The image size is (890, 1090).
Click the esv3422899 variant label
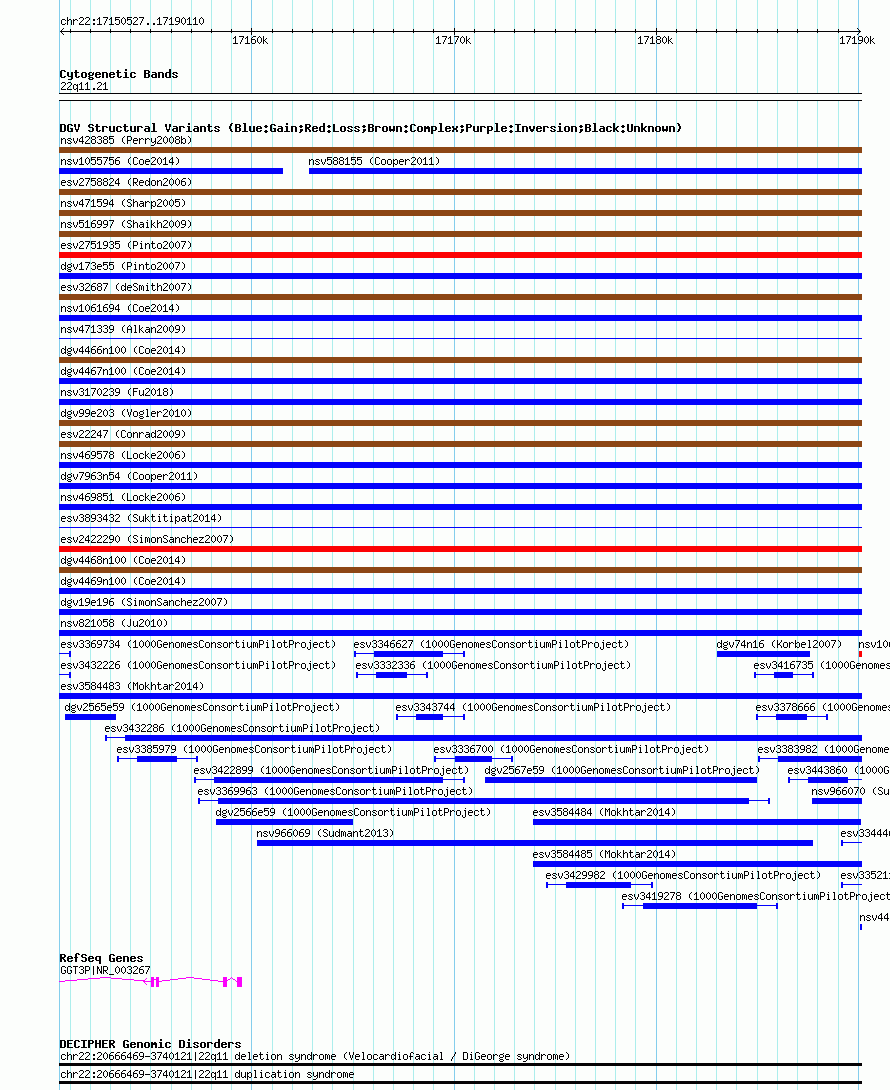(x=331, y=770)
